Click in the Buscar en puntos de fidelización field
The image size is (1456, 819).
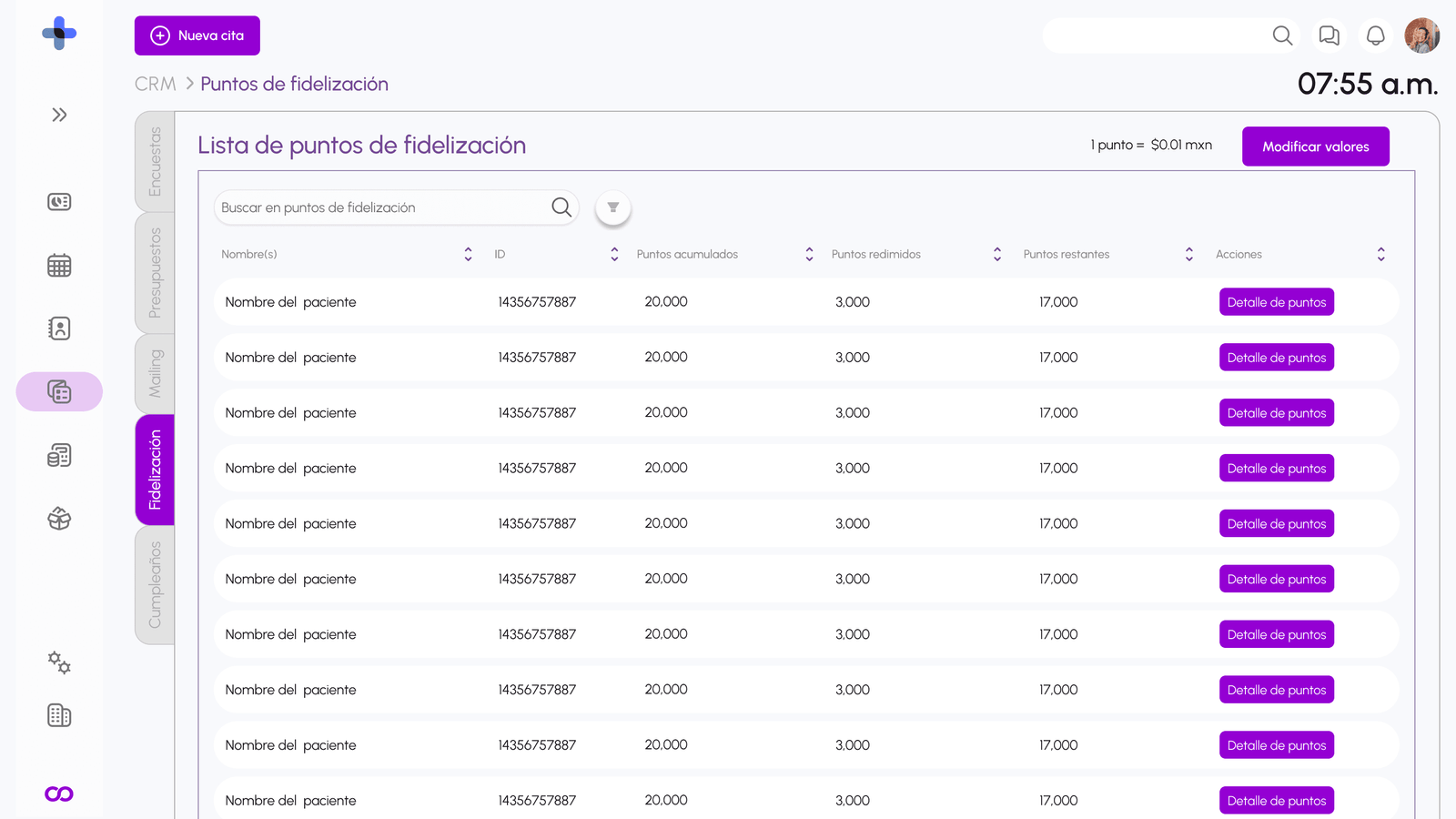click(382, 207)
